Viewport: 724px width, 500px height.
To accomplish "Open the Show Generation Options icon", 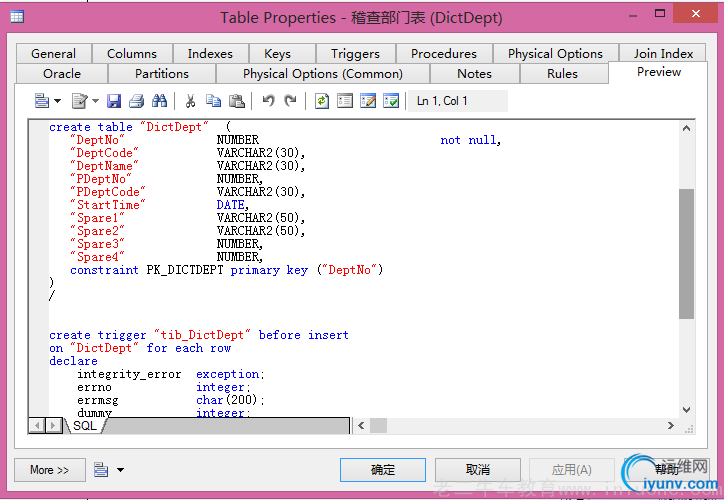I will coord(345,101).
